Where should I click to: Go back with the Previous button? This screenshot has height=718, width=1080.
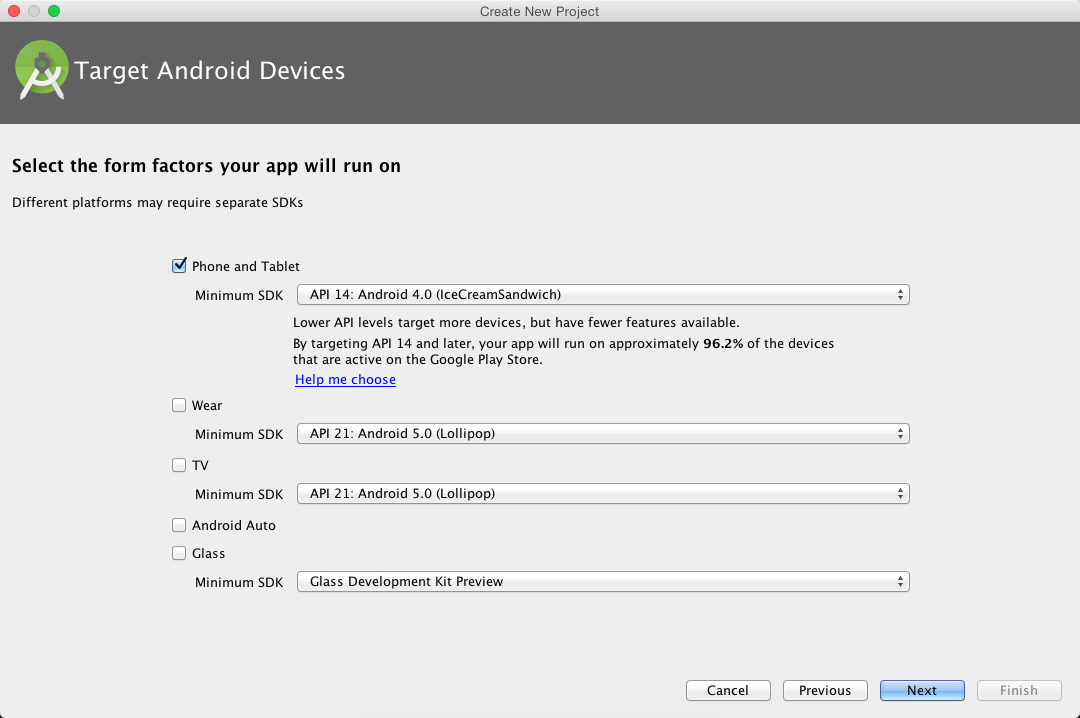[825, 690]
